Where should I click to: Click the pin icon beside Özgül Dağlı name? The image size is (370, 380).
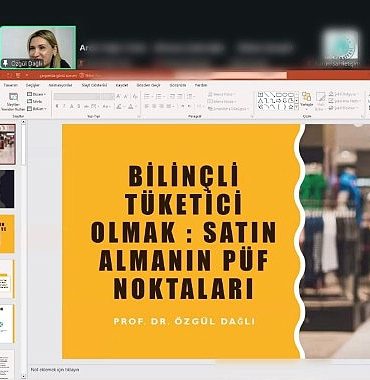coord(5,63)
